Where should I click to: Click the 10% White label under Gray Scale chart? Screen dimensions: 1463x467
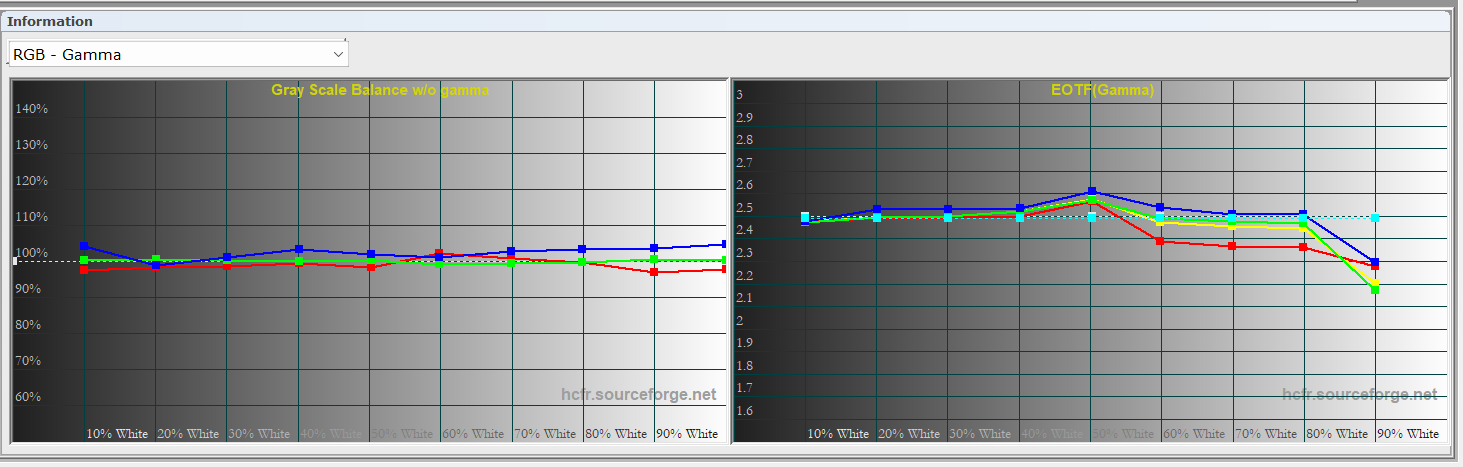[x=117, y=434]
